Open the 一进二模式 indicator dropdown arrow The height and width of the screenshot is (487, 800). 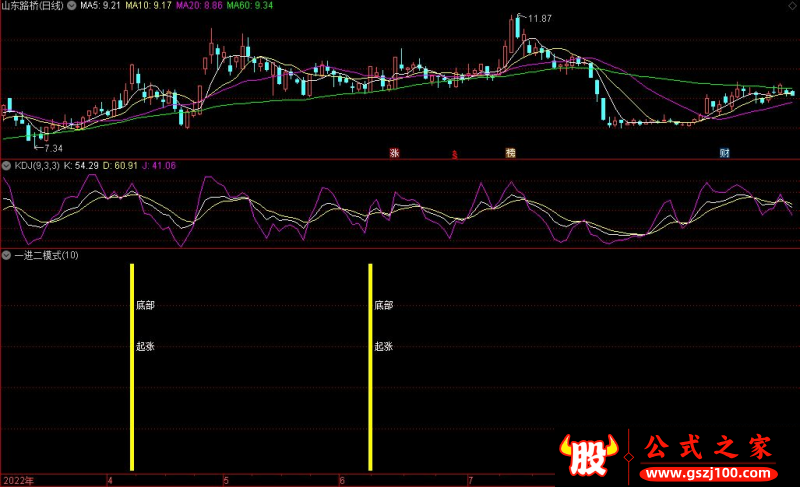[x=7, y=255]
